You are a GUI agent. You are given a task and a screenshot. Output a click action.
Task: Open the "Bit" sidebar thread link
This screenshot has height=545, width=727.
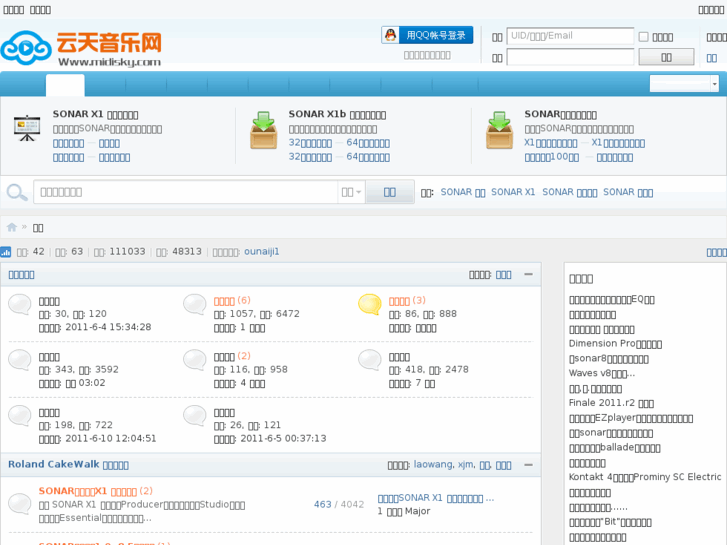[x=610, y=522]
